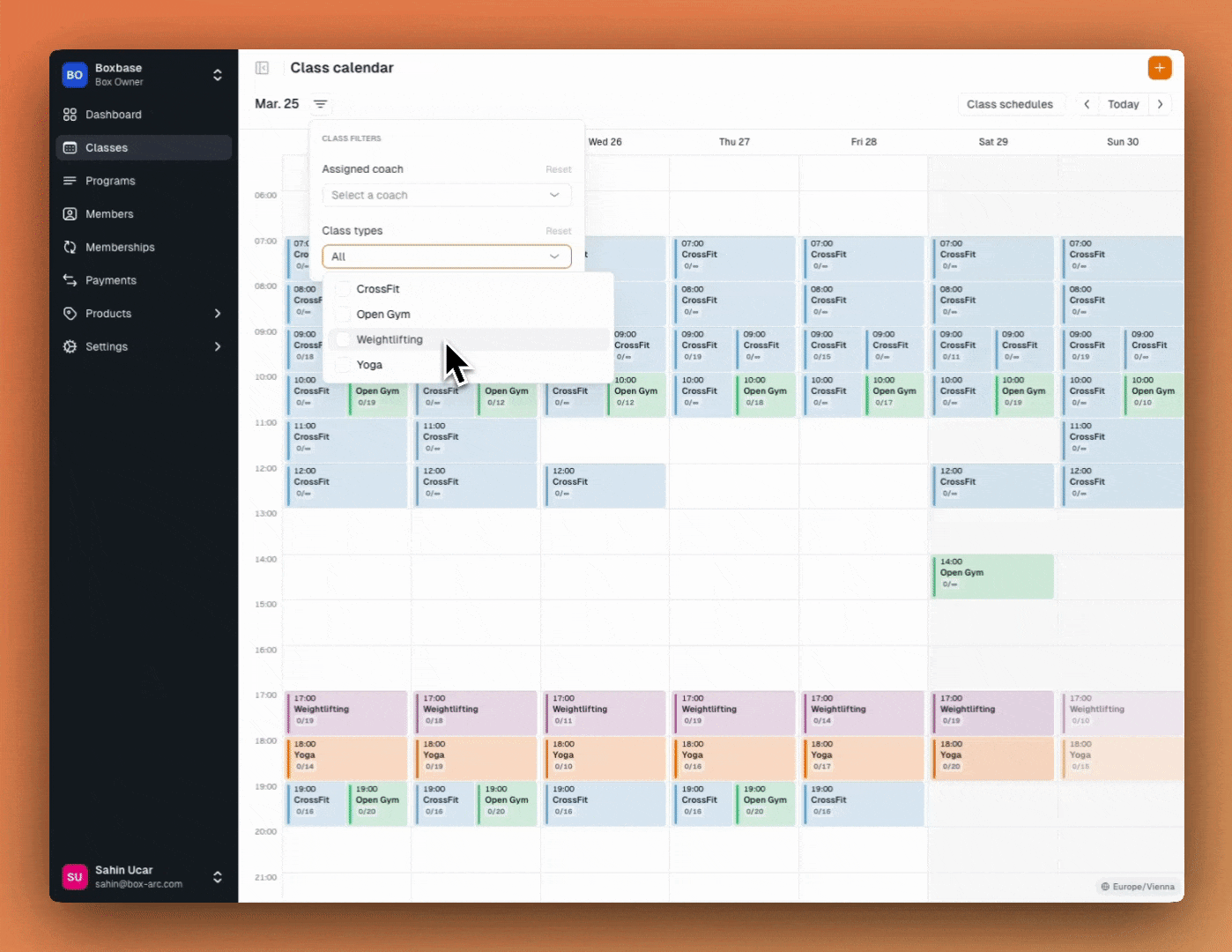Open the Select a coach dropdown
Image resolution: width=1232 pixels, height=952 pixels.
pyautogui.click(x=446, y=195)
